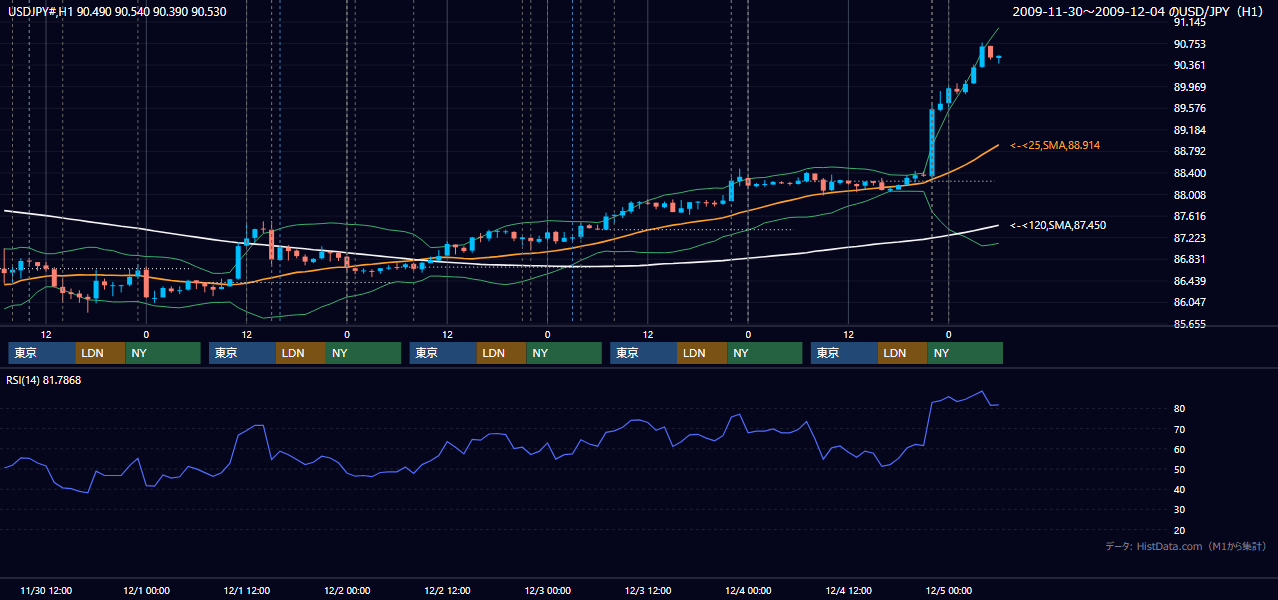Click the 東京 session block above 11/30 12:00
The height and width of the screenshot is (600, 1278).
tap(41, 353)
